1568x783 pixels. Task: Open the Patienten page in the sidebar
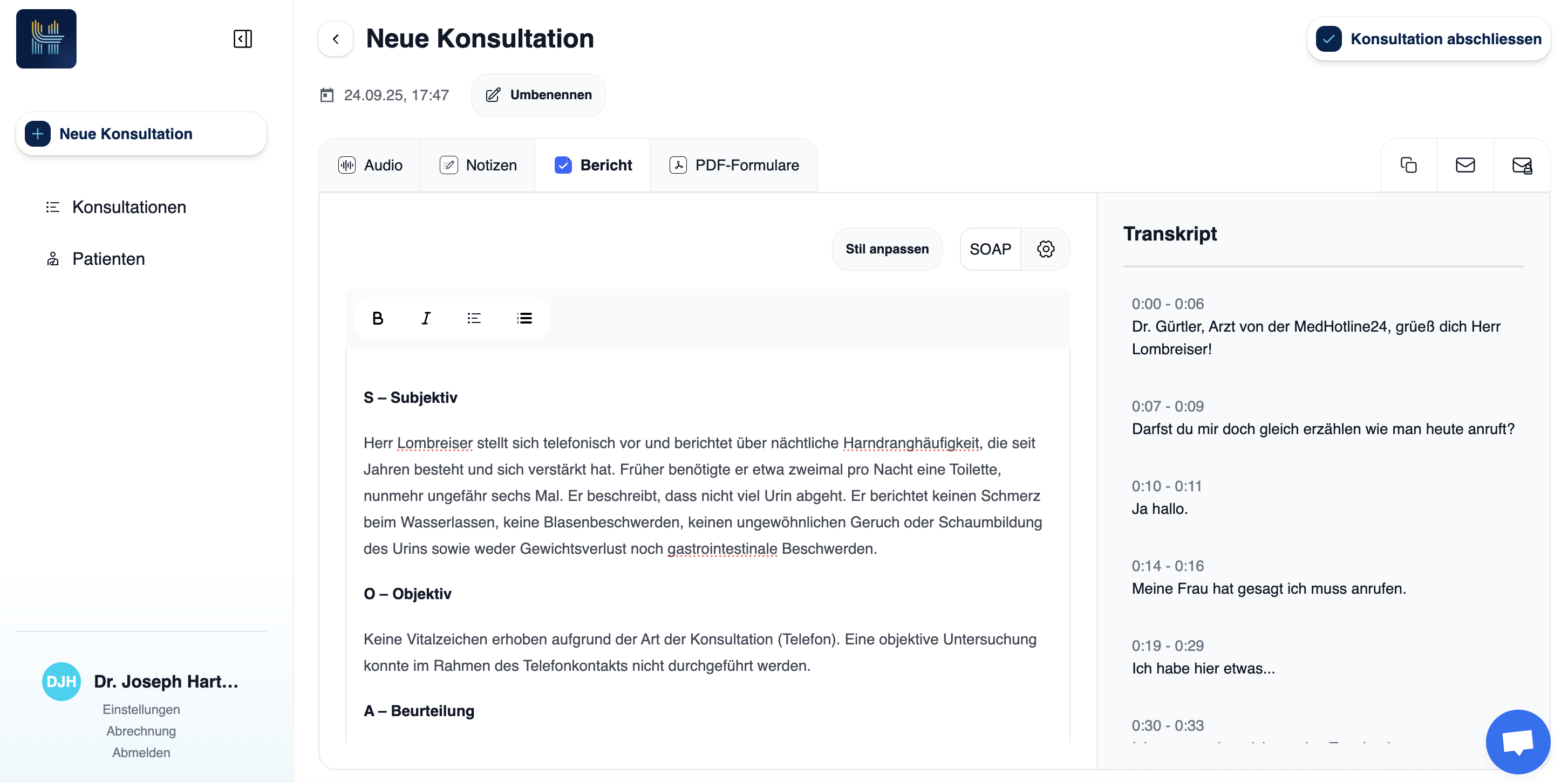(108, 259)
